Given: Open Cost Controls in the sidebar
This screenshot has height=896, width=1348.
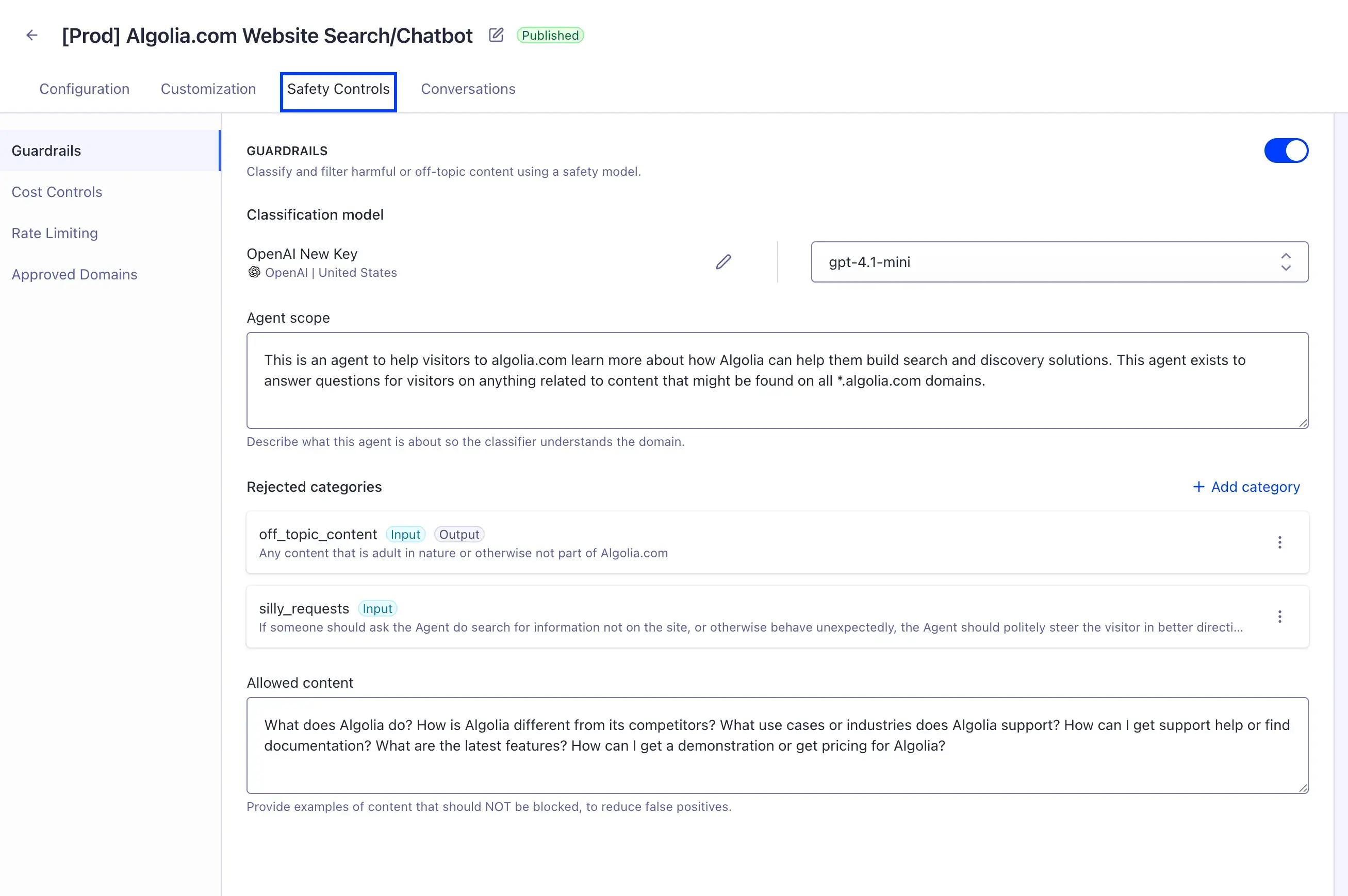Looking at the screenshot, I should [57, 192].
